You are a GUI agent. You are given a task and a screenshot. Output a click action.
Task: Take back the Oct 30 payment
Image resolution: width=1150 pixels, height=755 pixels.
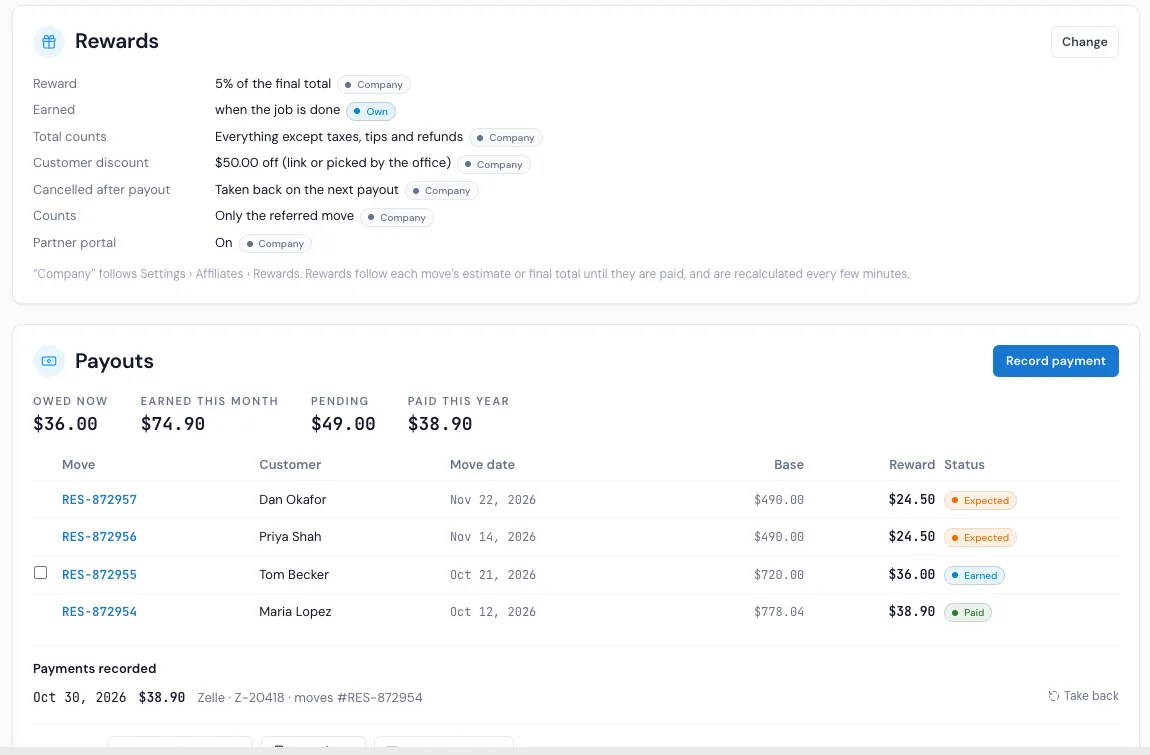point(1083,696)
